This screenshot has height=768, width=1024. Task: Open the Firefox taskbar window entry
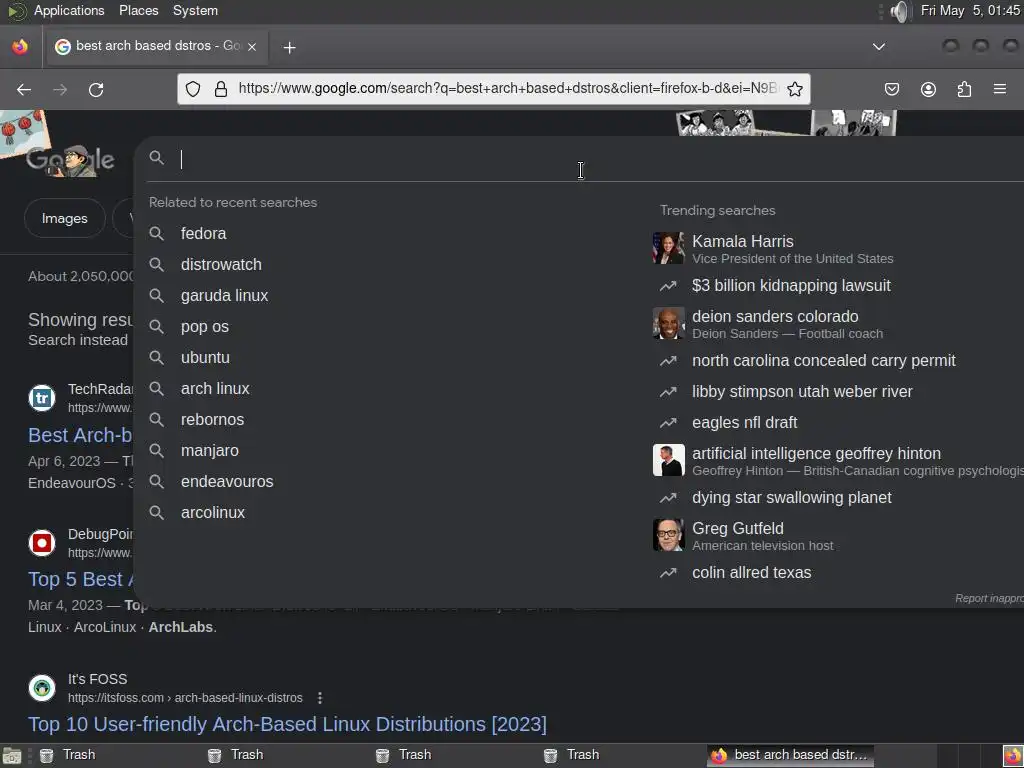click(x=789, y=755)
